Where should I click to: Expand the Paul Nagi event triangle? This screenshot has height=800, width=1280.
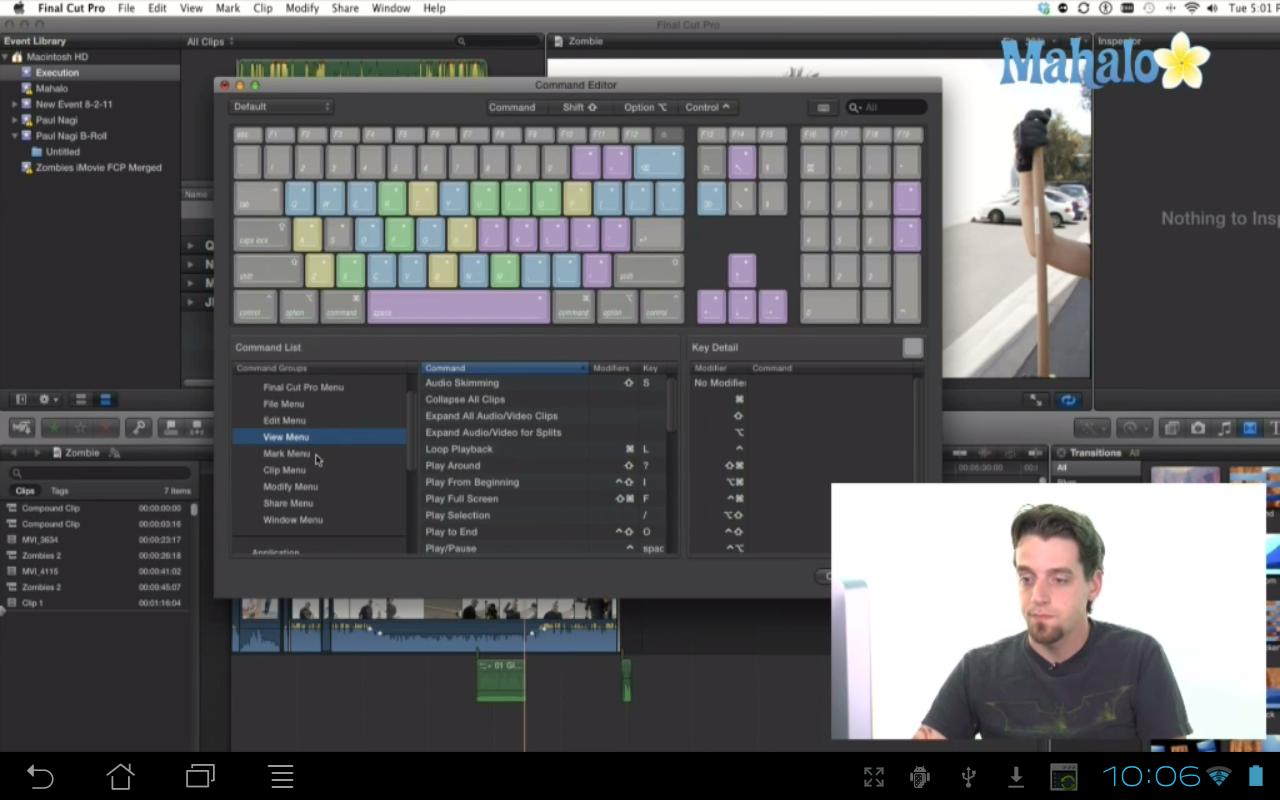(x=15, y=120)
